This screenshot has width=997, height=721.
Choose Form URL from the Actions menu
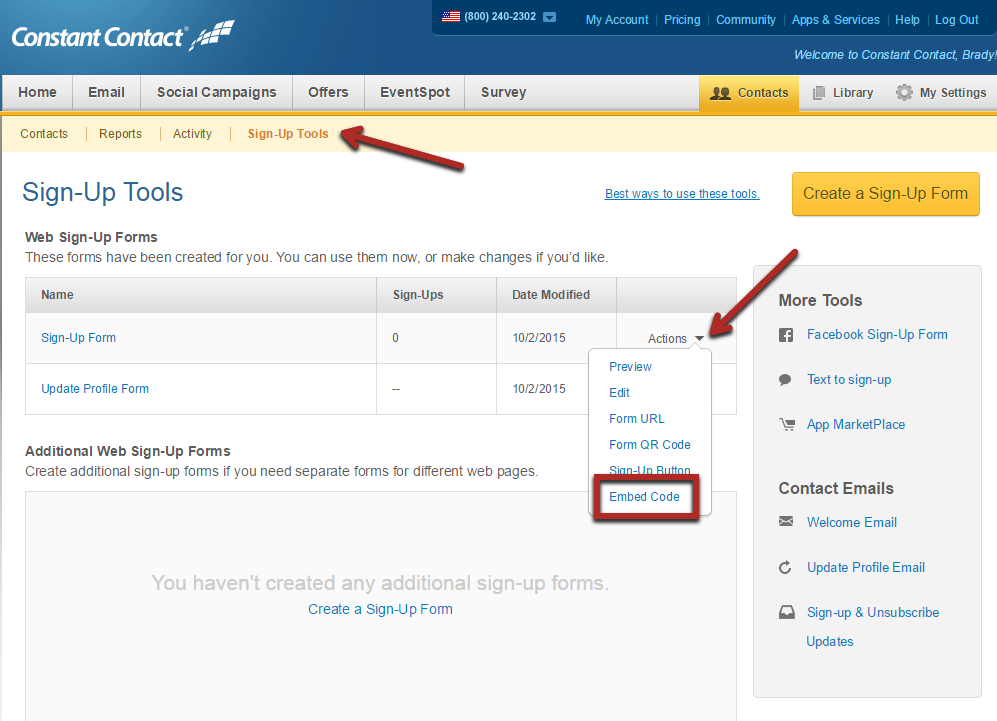636,419
